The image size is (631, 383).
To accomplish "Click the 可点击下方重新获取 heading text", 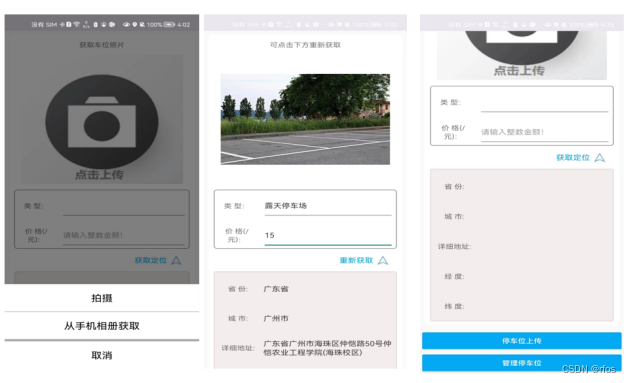I will (305, 45).
